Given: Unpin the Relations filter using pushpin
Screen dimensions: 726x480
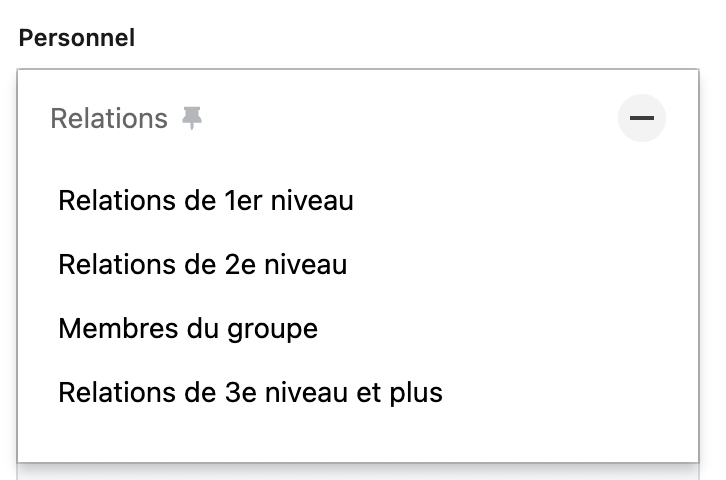Looking at the screenshot, I should click(192, 118).
